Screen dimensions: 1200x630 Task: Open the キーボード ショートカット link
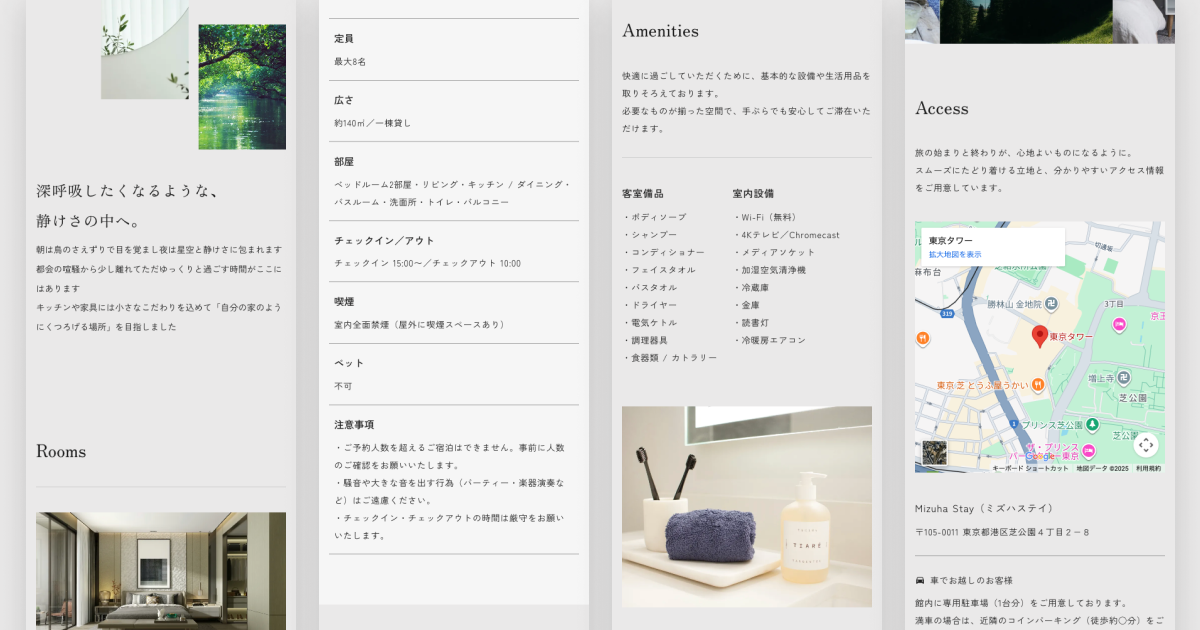(1030, 469)
